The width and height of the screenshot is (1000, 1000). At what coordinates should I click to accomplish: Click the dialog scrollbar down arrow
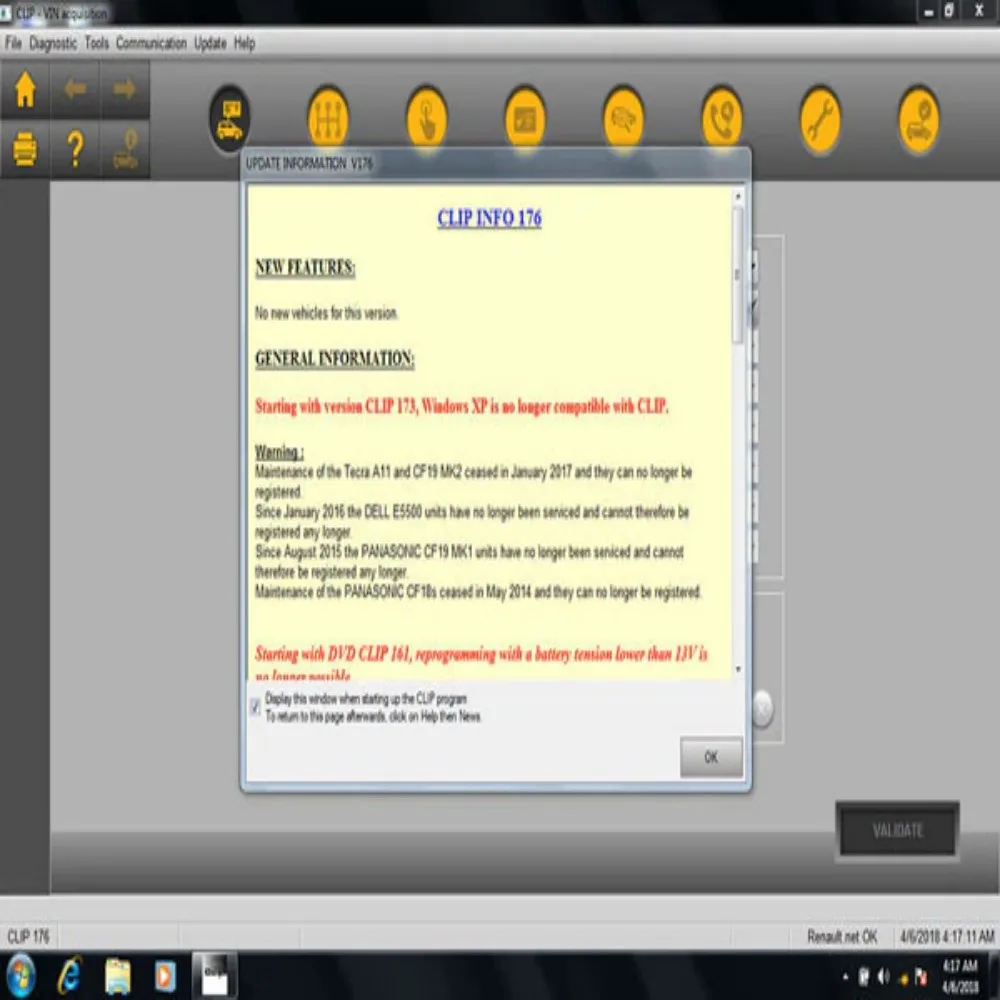(738, 669)
